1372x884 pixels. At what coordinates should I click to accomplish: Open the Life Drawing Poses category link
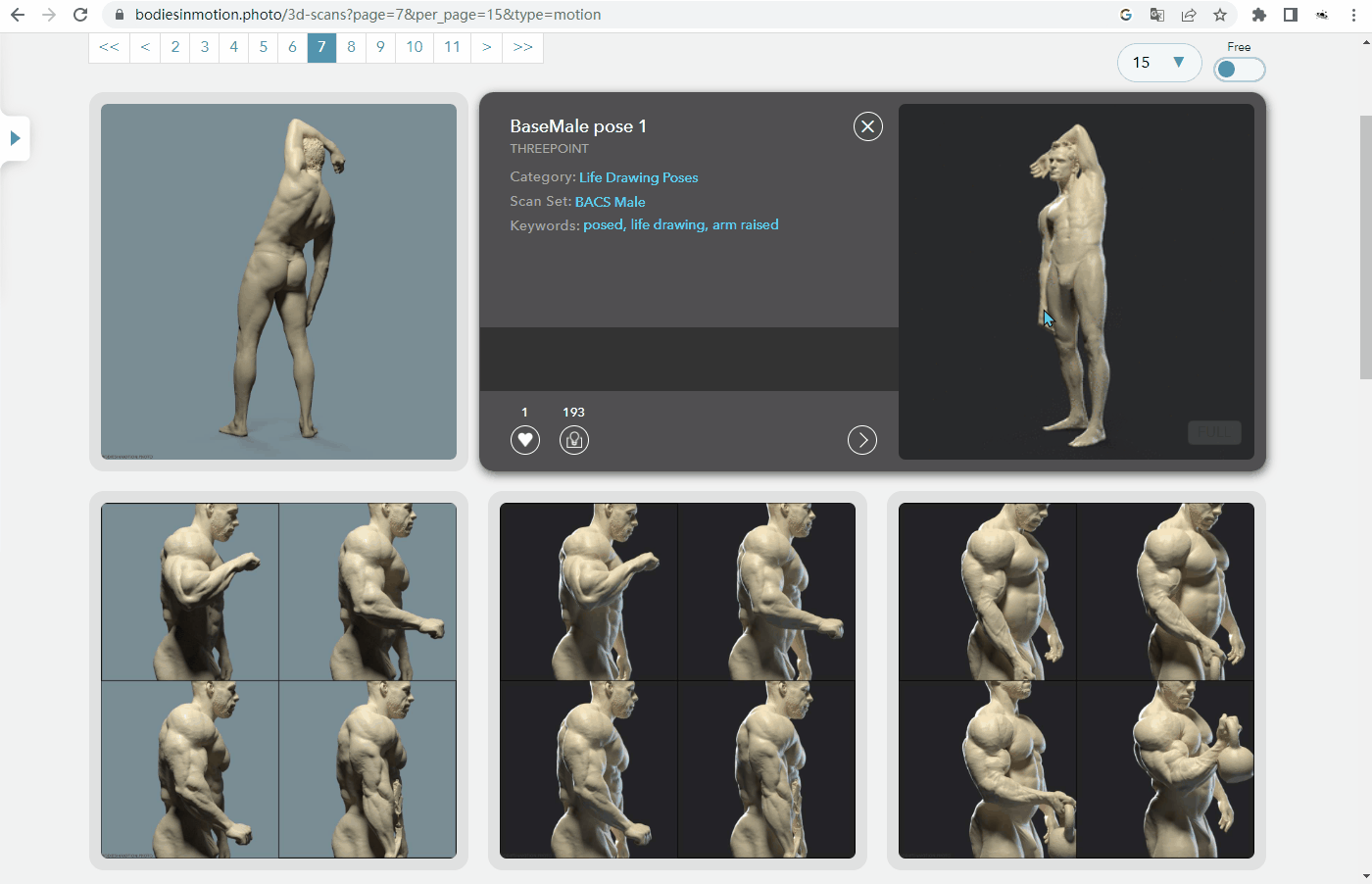tap(639, 177)
